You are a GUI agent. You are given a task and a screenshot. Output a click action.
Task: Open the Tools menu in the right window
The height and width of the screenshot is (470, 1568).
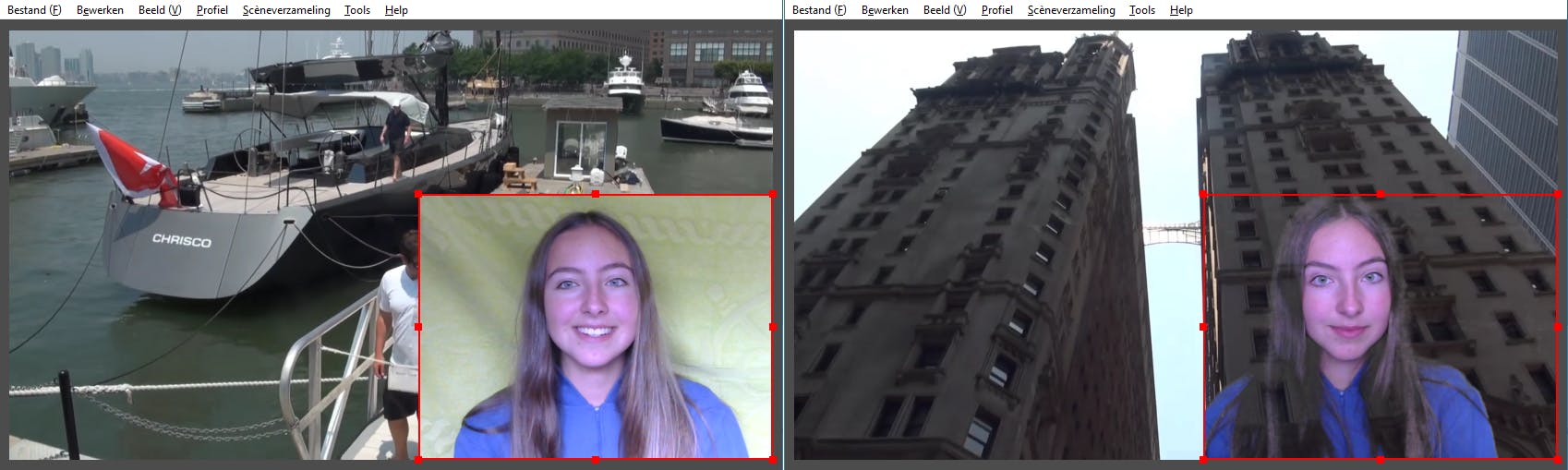point(1142,10)
